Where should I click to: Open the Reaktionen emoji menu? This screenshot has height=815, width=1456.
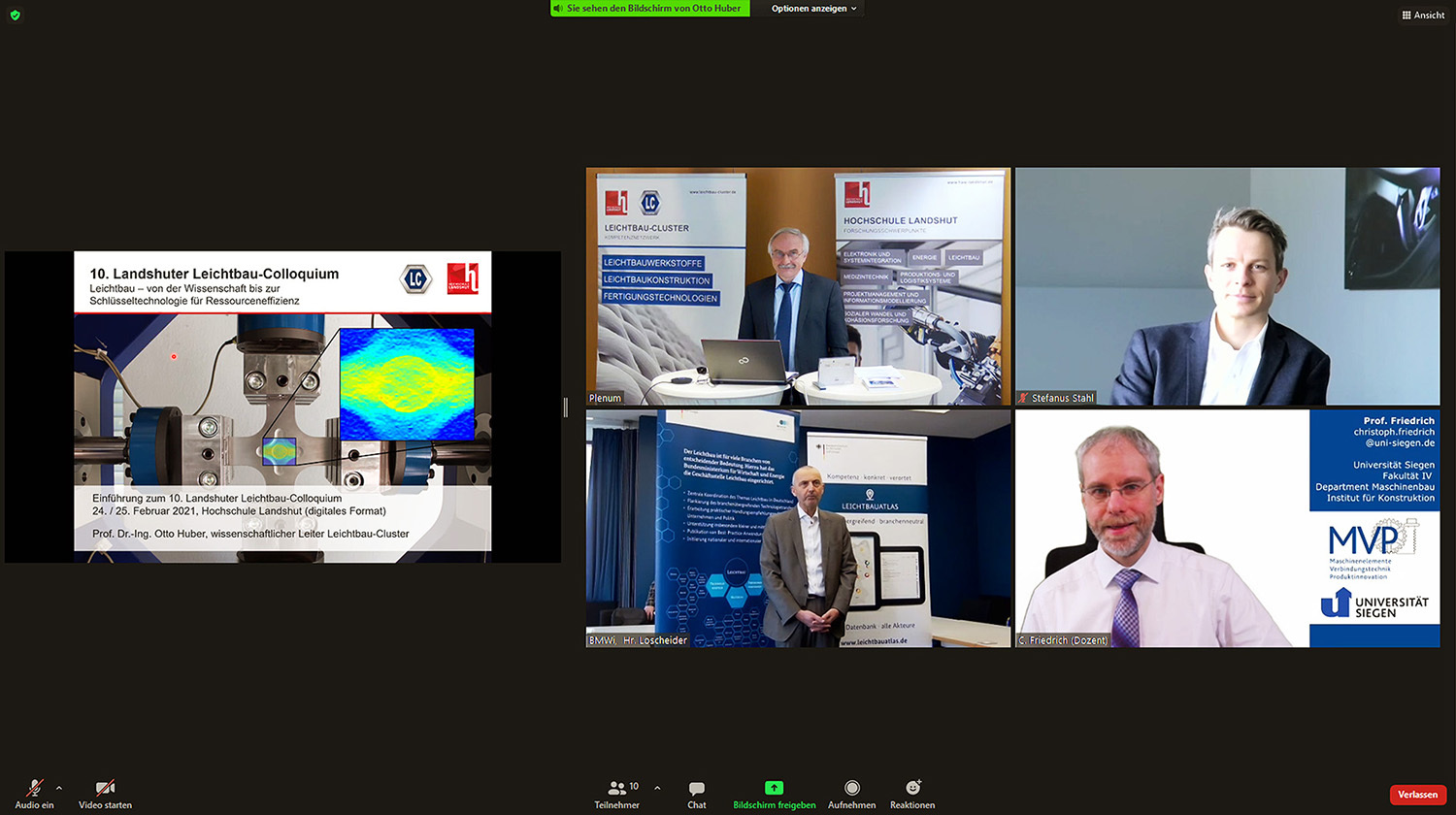click(912, 789)
